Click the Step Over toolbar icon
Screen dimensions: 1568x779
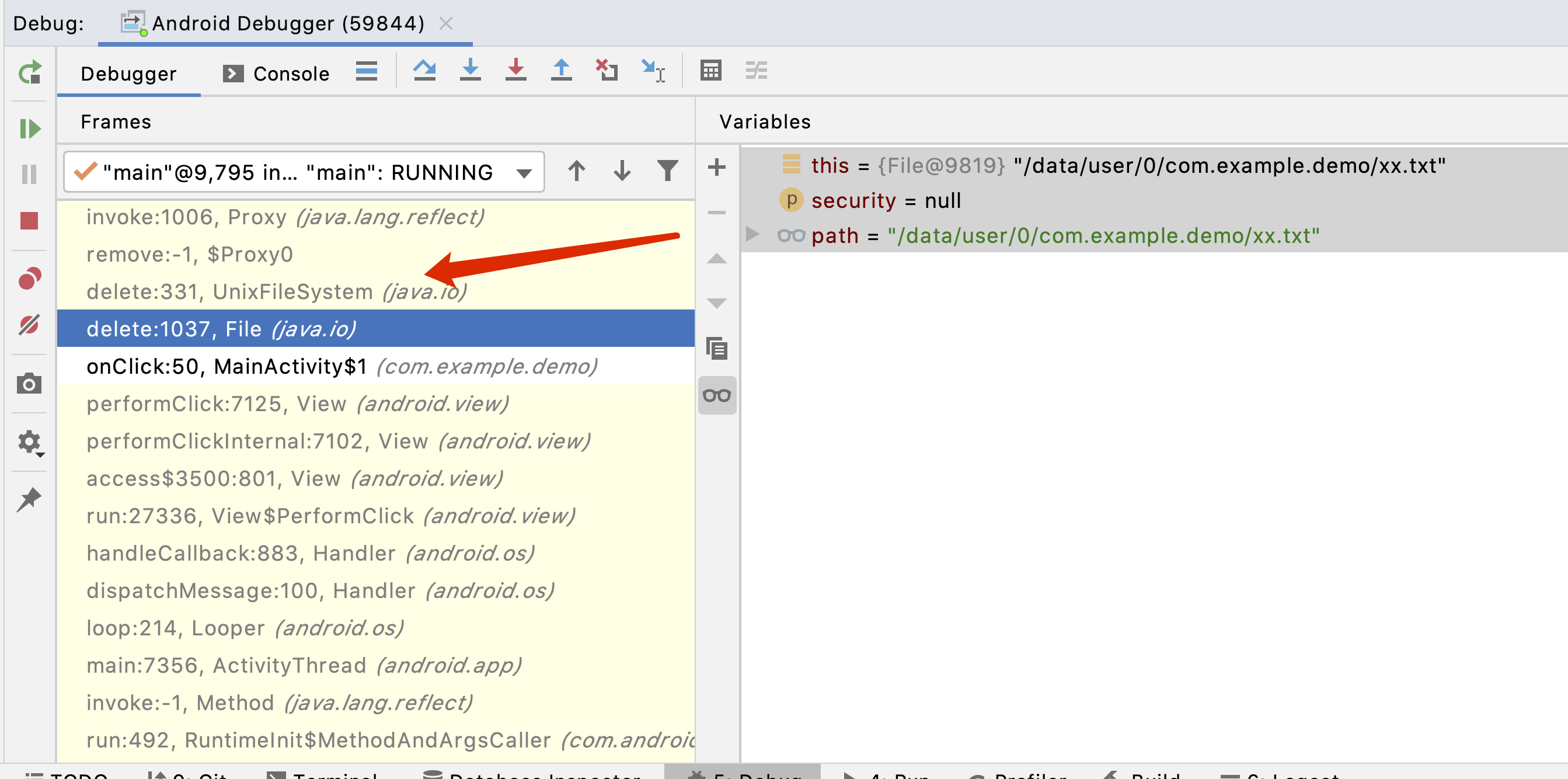(x=424, y=71)
